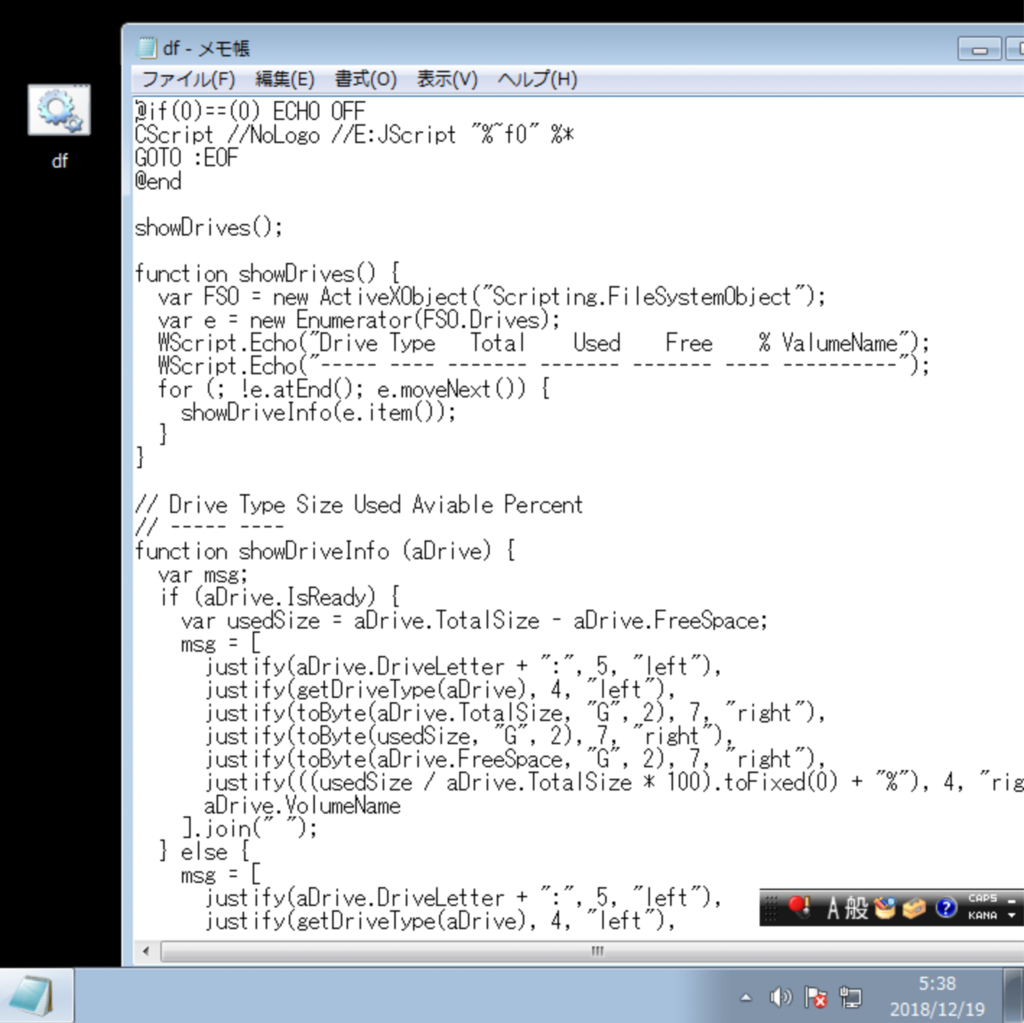Click the first 'if (aDrive.IsReady) {' line
Screen dimensions: 1024x1023
pos(279,597)
